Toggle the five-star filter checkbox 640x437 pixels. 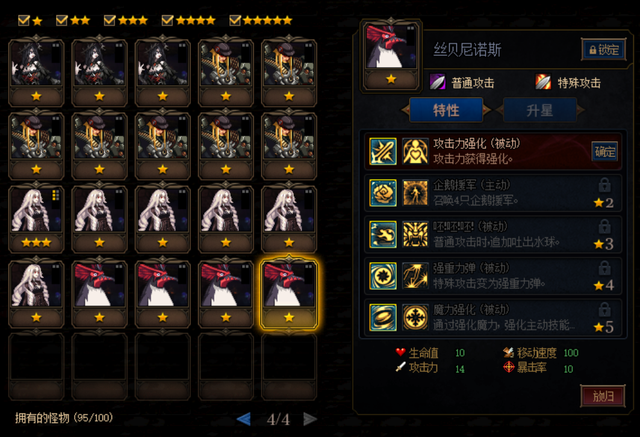[x=235, y=20]
